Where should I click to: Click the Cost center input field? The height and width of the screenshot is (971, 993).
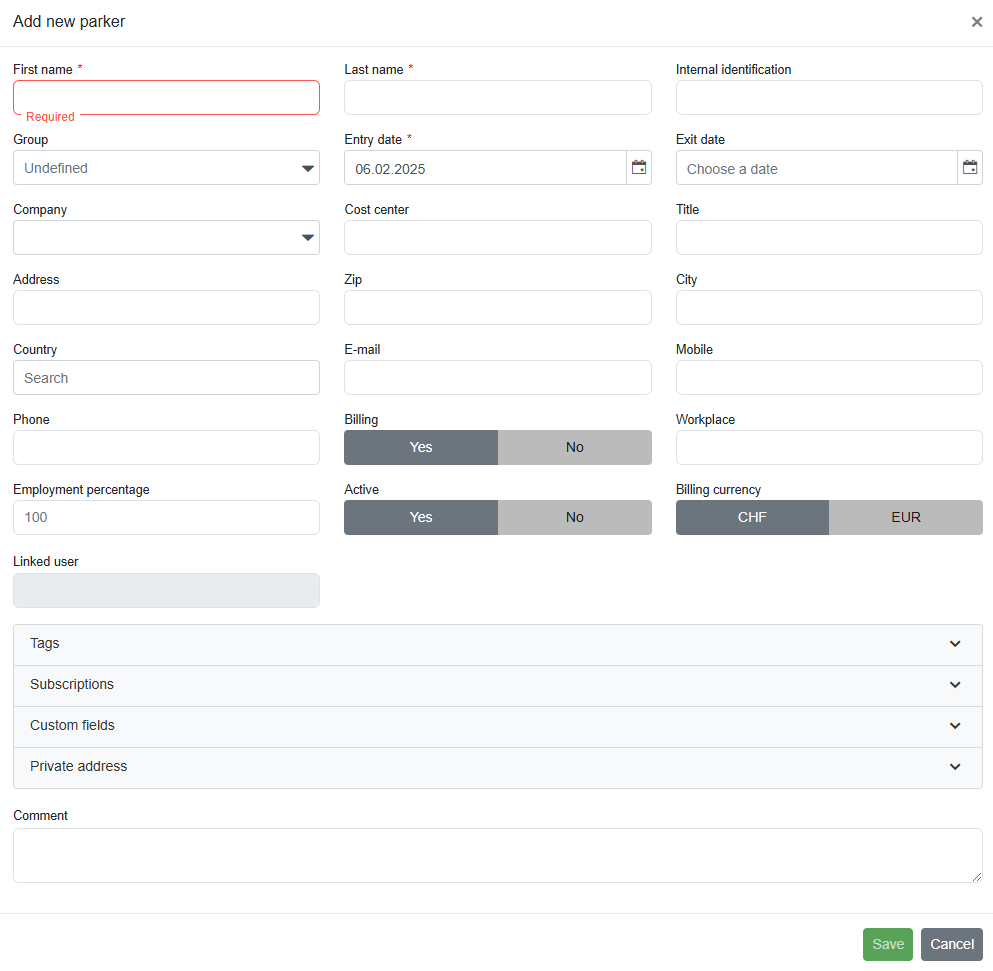click(x=498, y=238)
